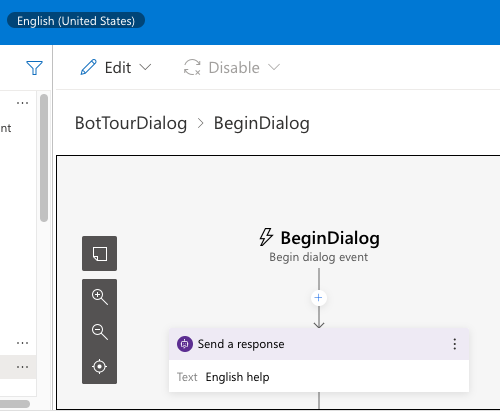Click the comment note icon on canvas

(x=100, y=254)
